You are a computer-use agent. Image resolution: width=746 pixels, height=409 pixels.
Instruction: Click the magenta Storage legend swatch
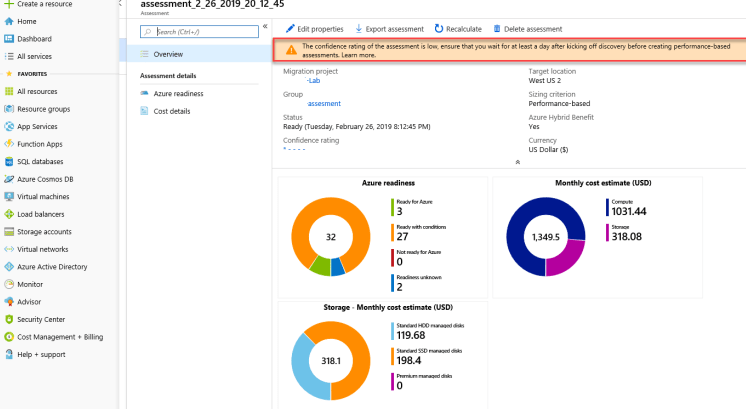coord(607,233)
